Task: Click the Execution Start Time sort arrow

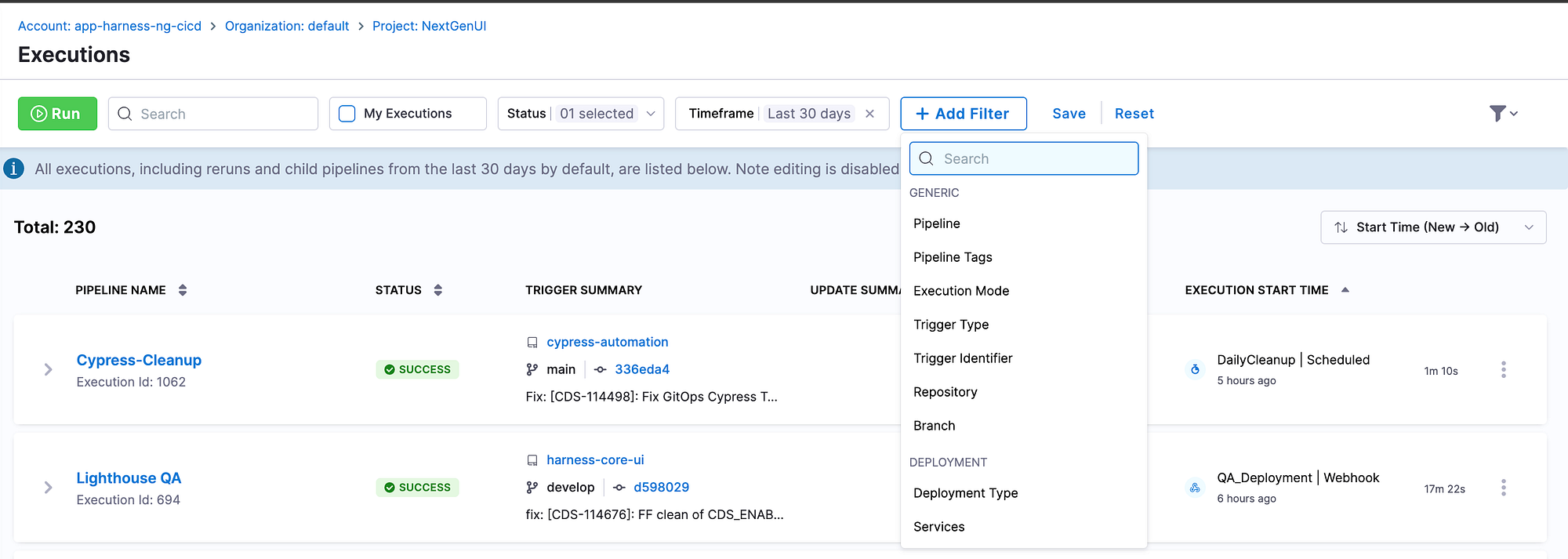Action: pyautogui.click(x=1345, y=290)
